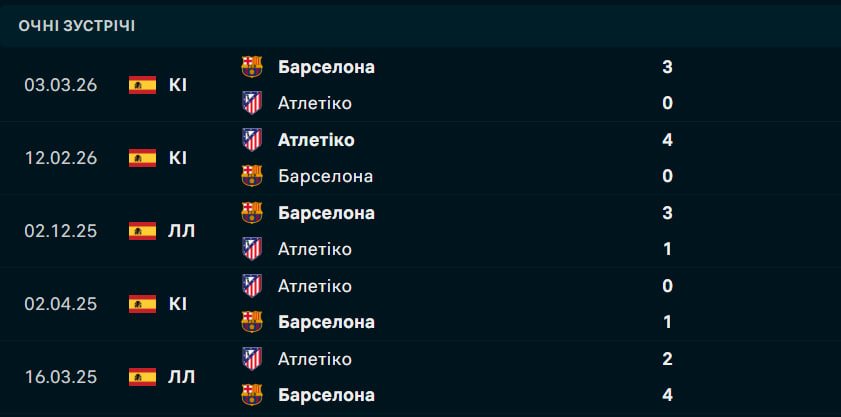Click the Очні зустрічі section header

pos(77,26)
